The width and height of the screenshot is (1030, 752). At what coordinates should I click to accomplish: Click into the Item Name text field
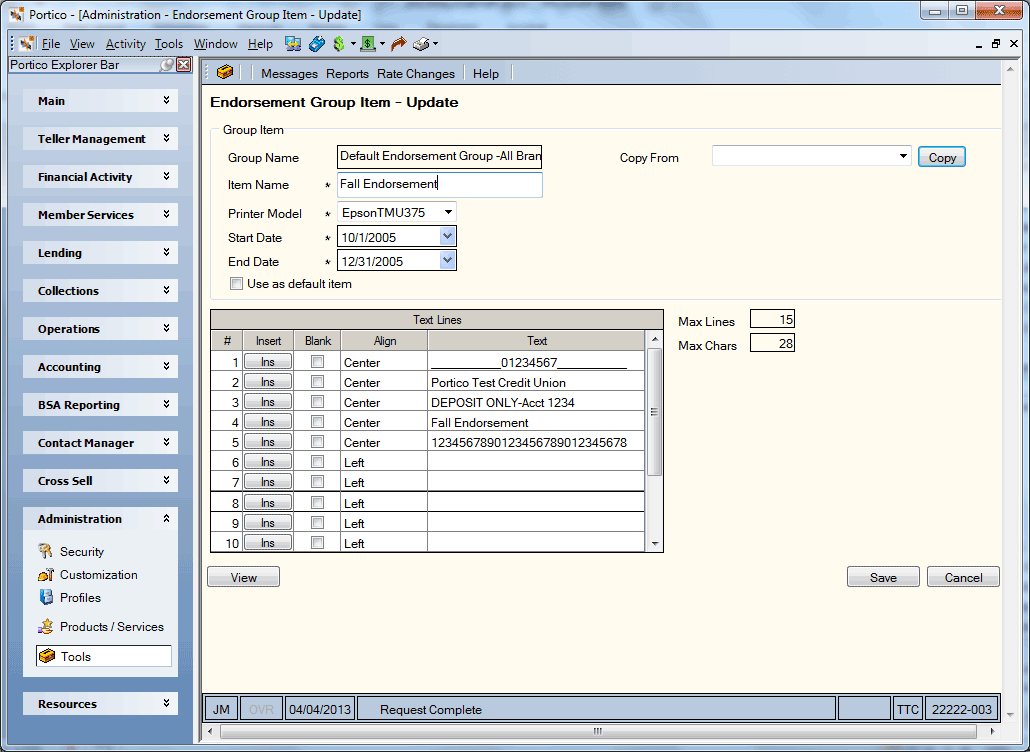pos(439,185)
